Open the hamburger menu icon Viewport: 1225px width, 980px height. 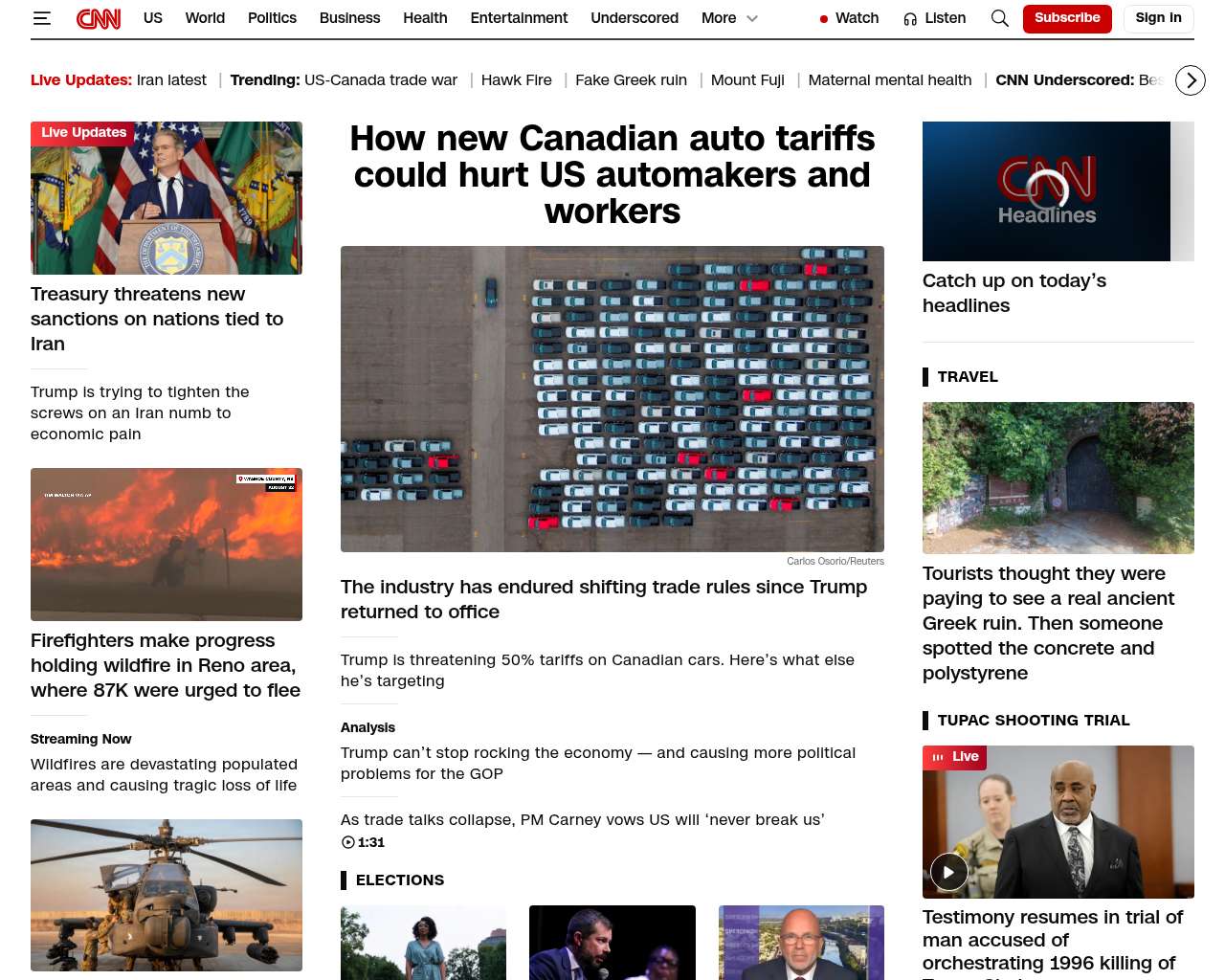41,18
